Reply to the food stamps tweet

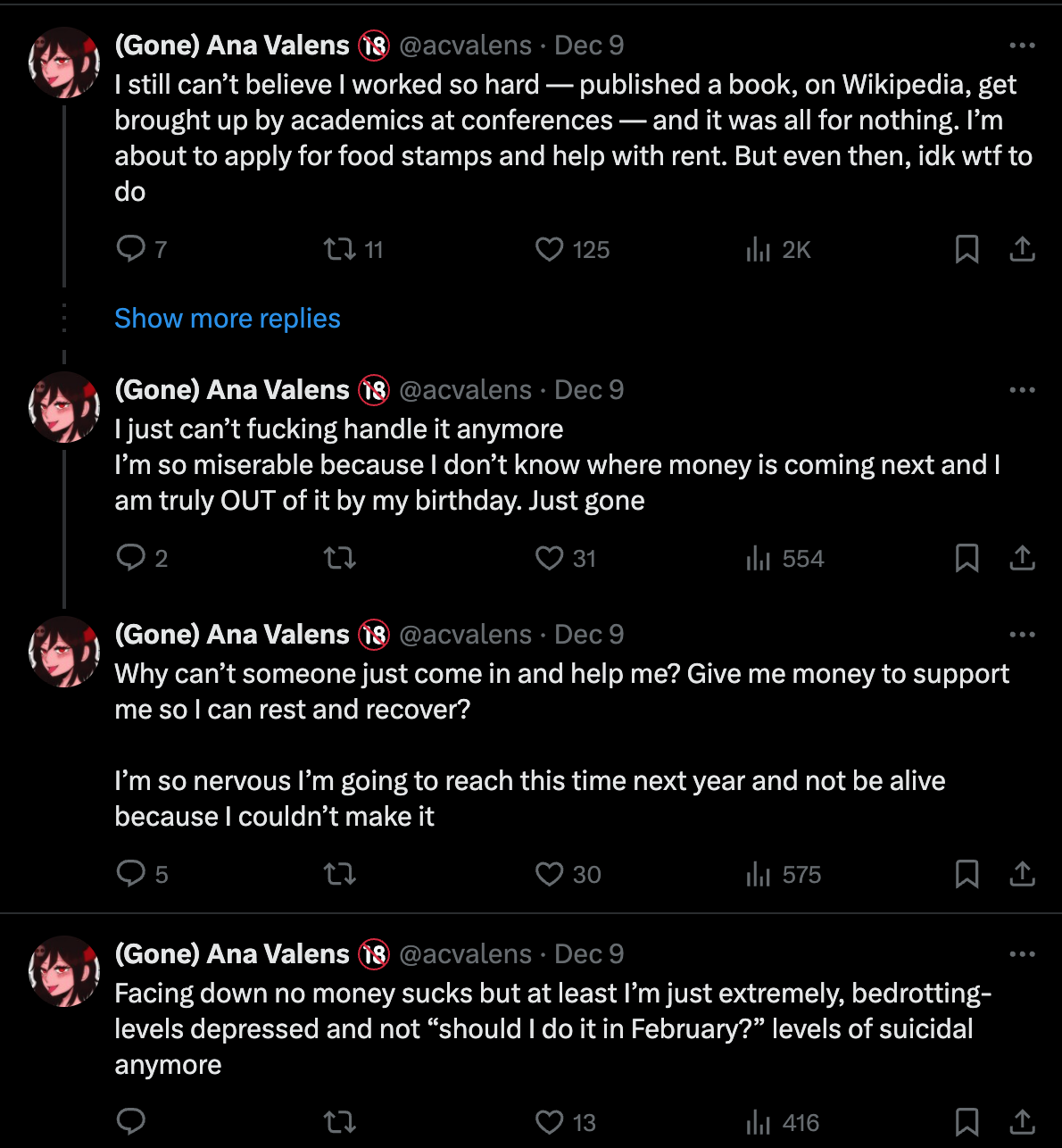tap(130, 248)
